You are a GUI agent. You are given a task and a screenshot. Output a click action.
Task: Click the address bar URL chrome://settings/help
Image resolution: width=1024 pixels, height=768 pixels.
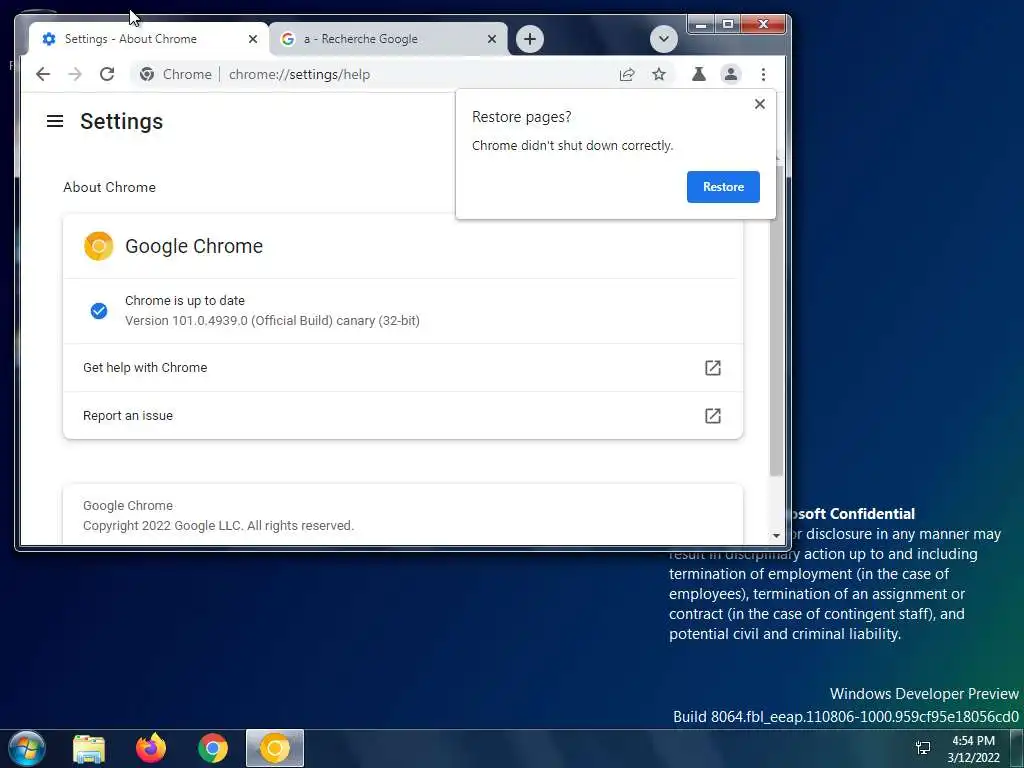pyautogui.click(x=299, y=74)
